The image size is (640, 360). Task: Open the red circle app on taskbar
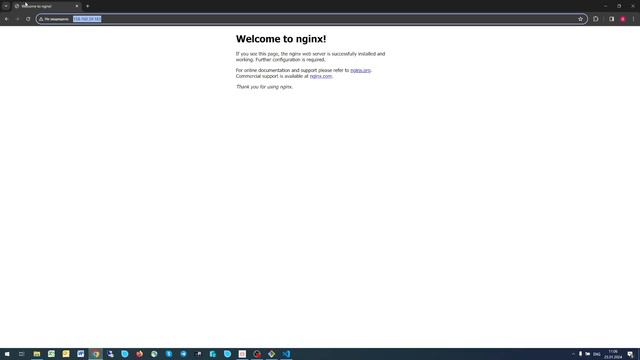[257, 354]
